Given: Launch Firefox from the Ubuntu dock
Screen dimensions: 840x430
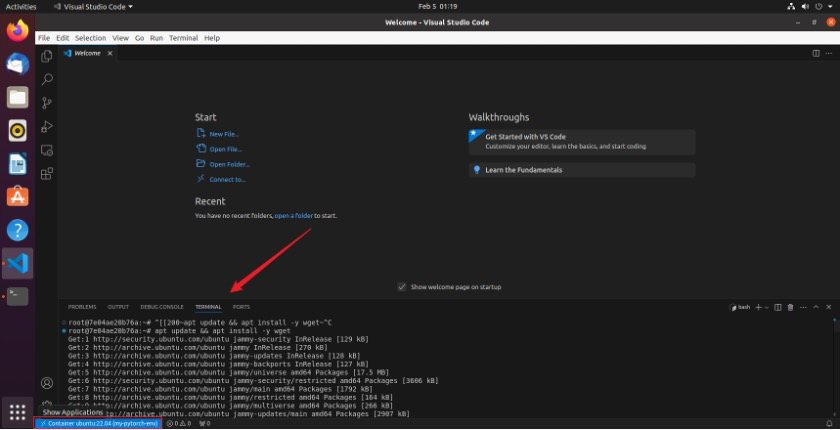Looking at the screenshot, I should pos(18,30).
